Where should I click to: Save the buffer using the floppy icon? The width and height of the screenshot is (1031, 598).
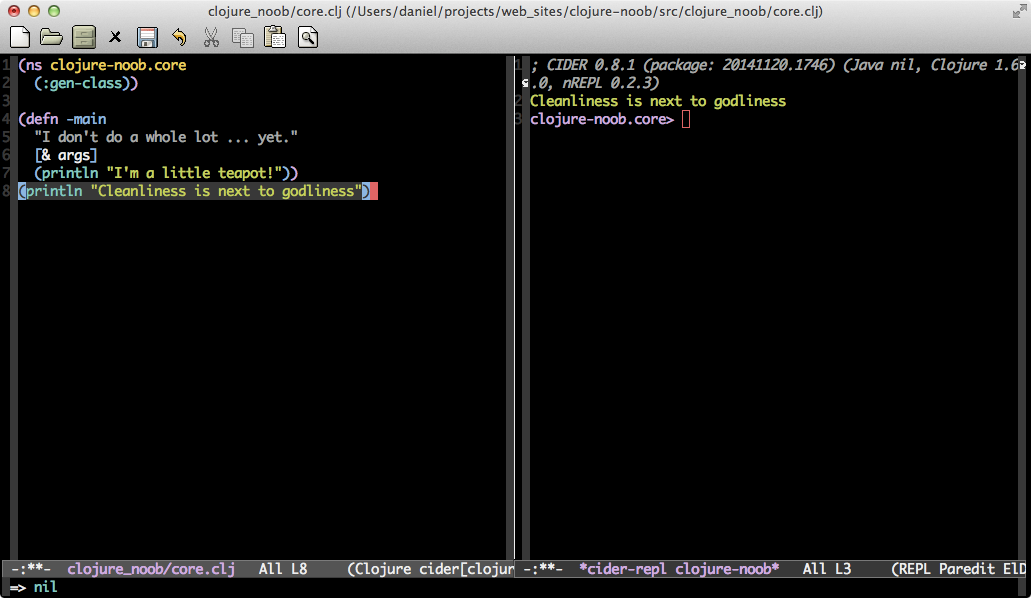147,38
